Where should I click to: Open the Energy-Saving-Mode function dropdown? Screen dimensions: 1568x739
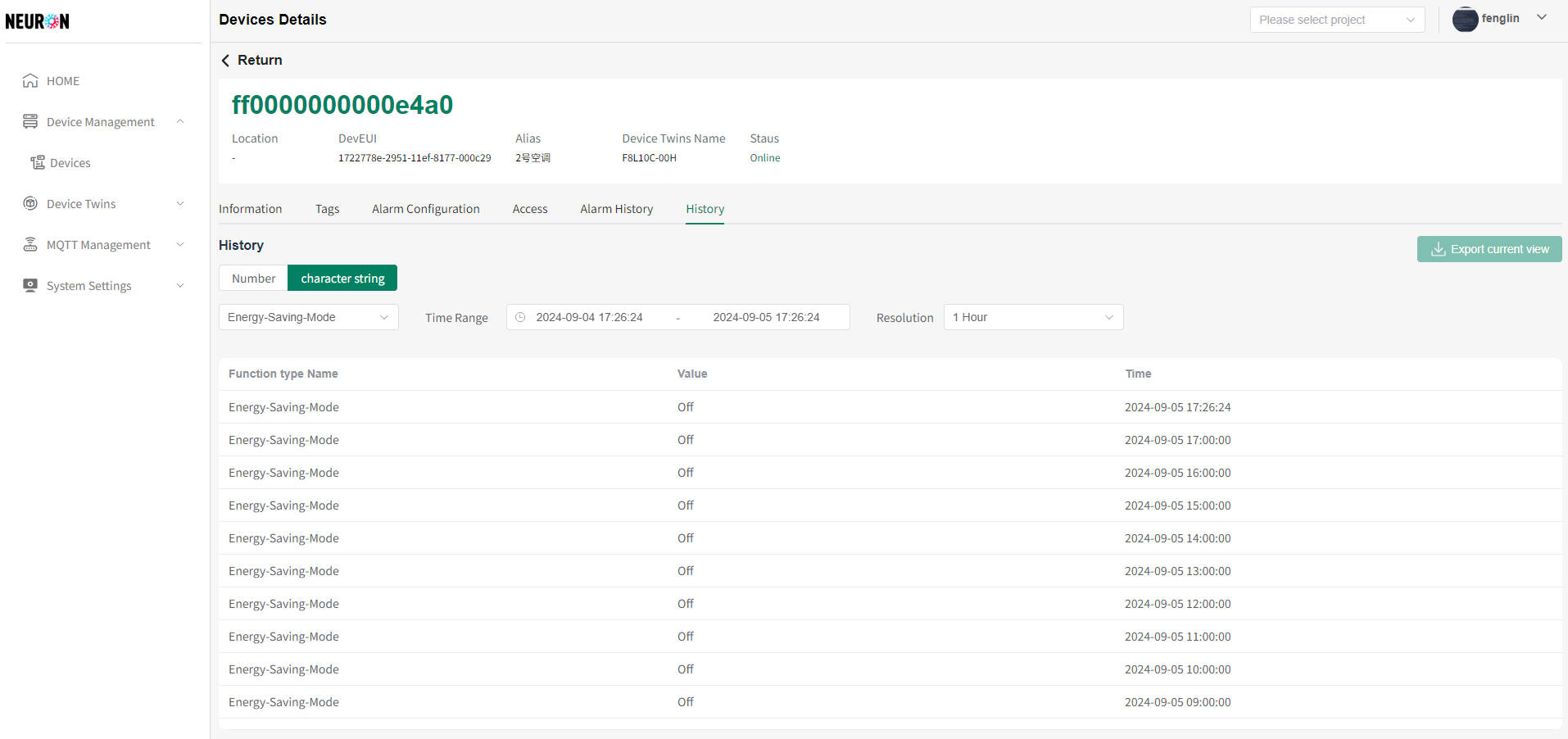pyautogui.click(x=308, y=317)
